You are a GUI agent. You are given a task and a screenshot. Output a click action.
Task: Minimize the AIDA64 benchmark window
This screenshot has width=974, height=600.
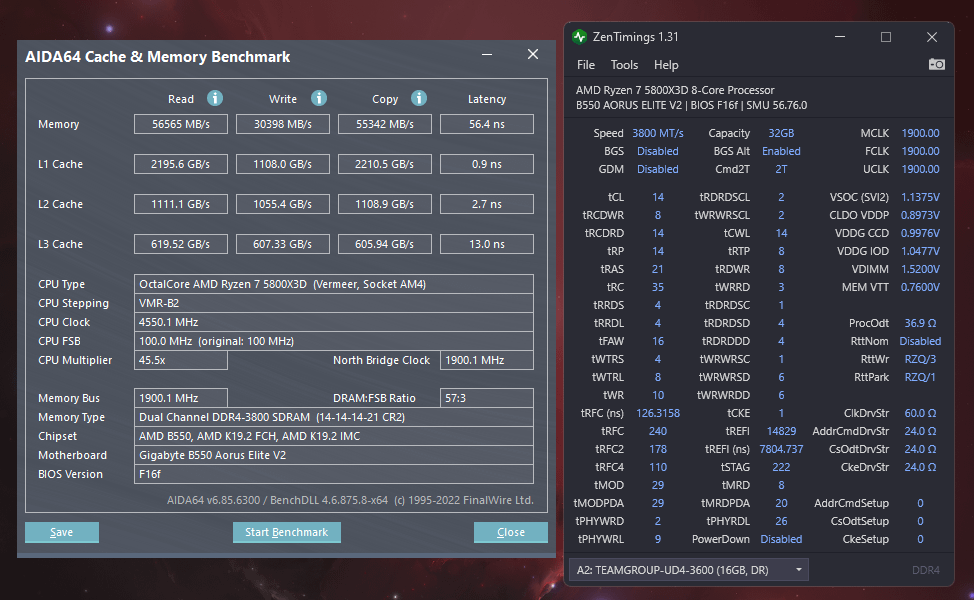[x=487, y=55]
